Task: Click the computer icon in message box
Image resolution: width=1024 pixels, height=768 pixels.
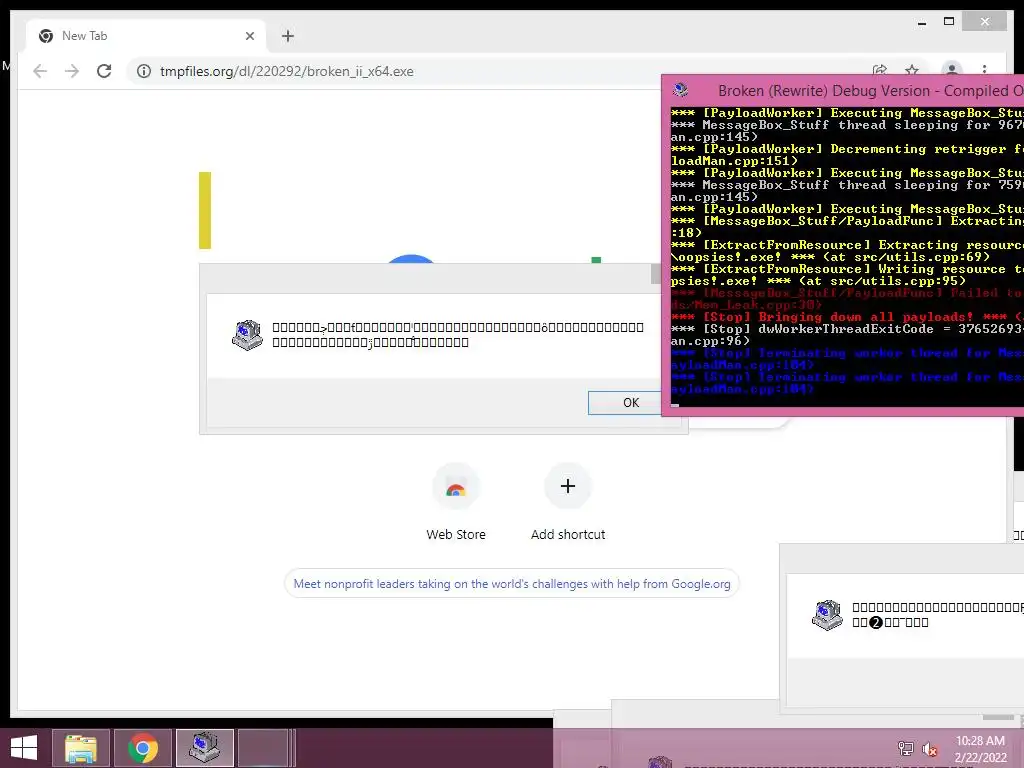Action: tap(247, 335)
